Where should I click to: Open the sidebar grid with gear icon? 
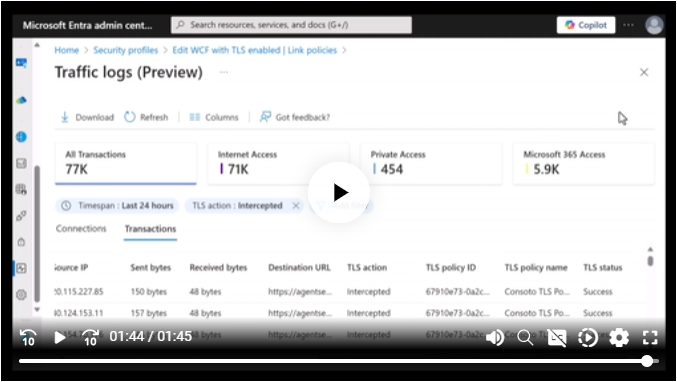pyautogui.click(x=21, y=189)
